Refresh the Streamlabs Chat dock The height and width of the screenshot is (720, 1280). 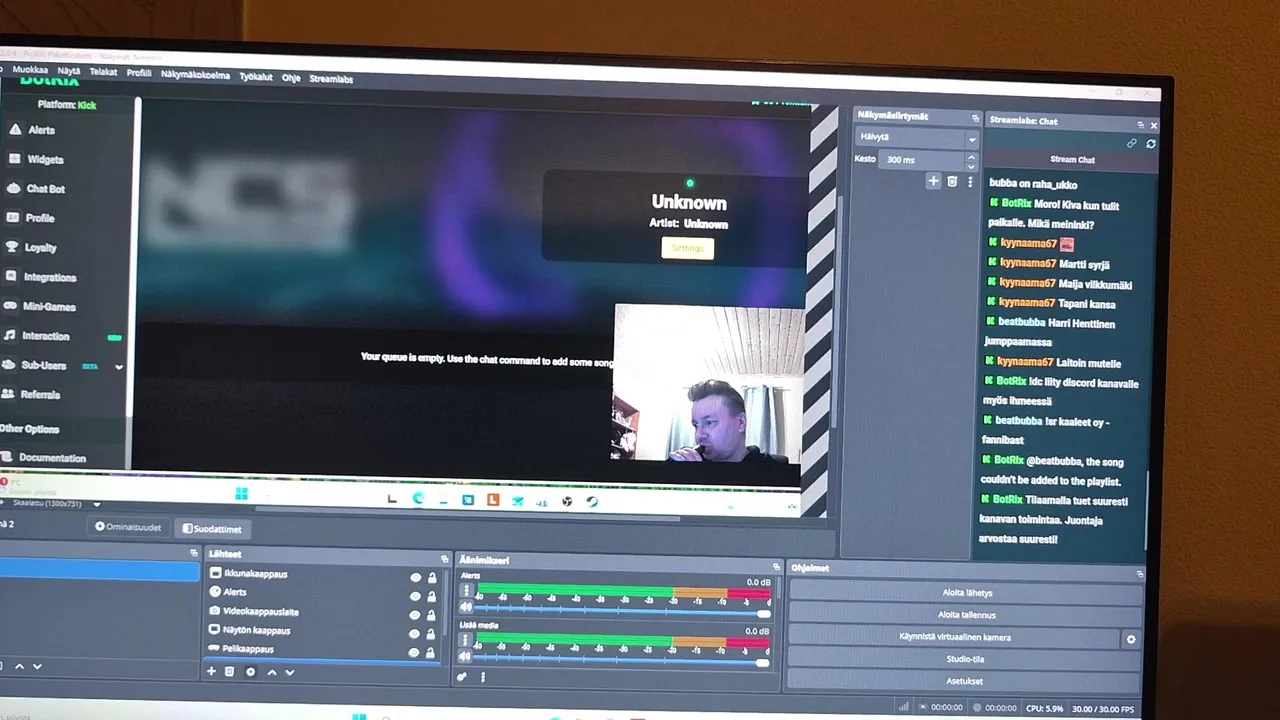1151,144
